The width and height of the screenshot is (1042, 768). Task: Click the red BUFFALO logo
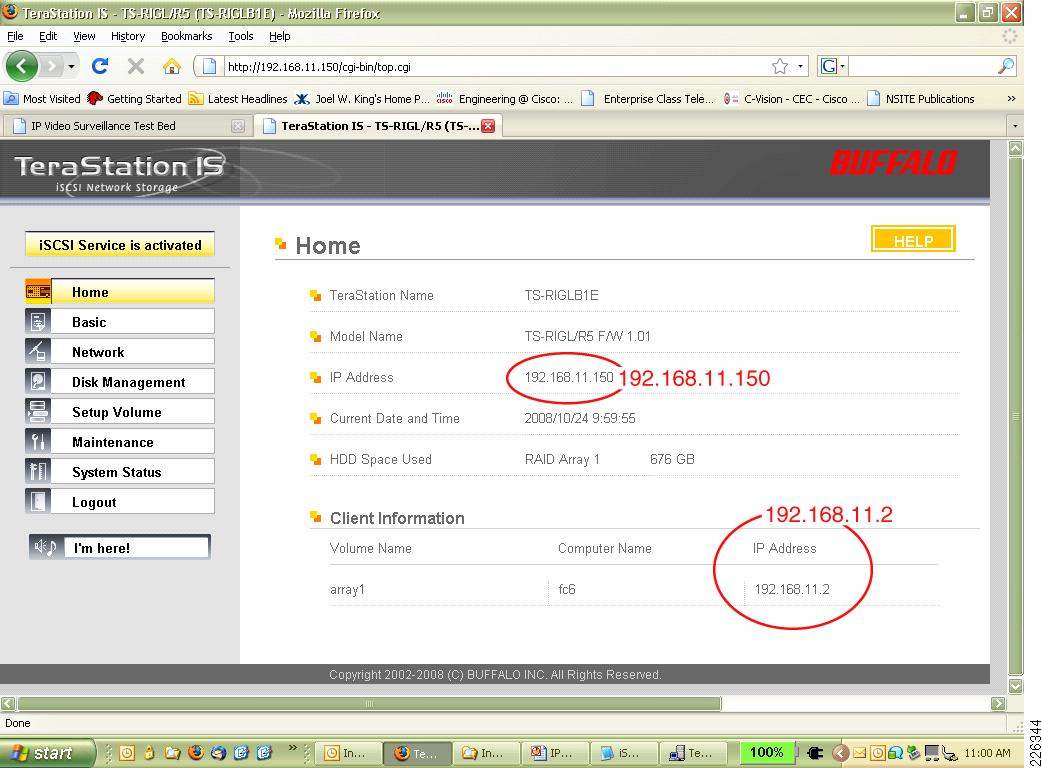click(893, 163)
